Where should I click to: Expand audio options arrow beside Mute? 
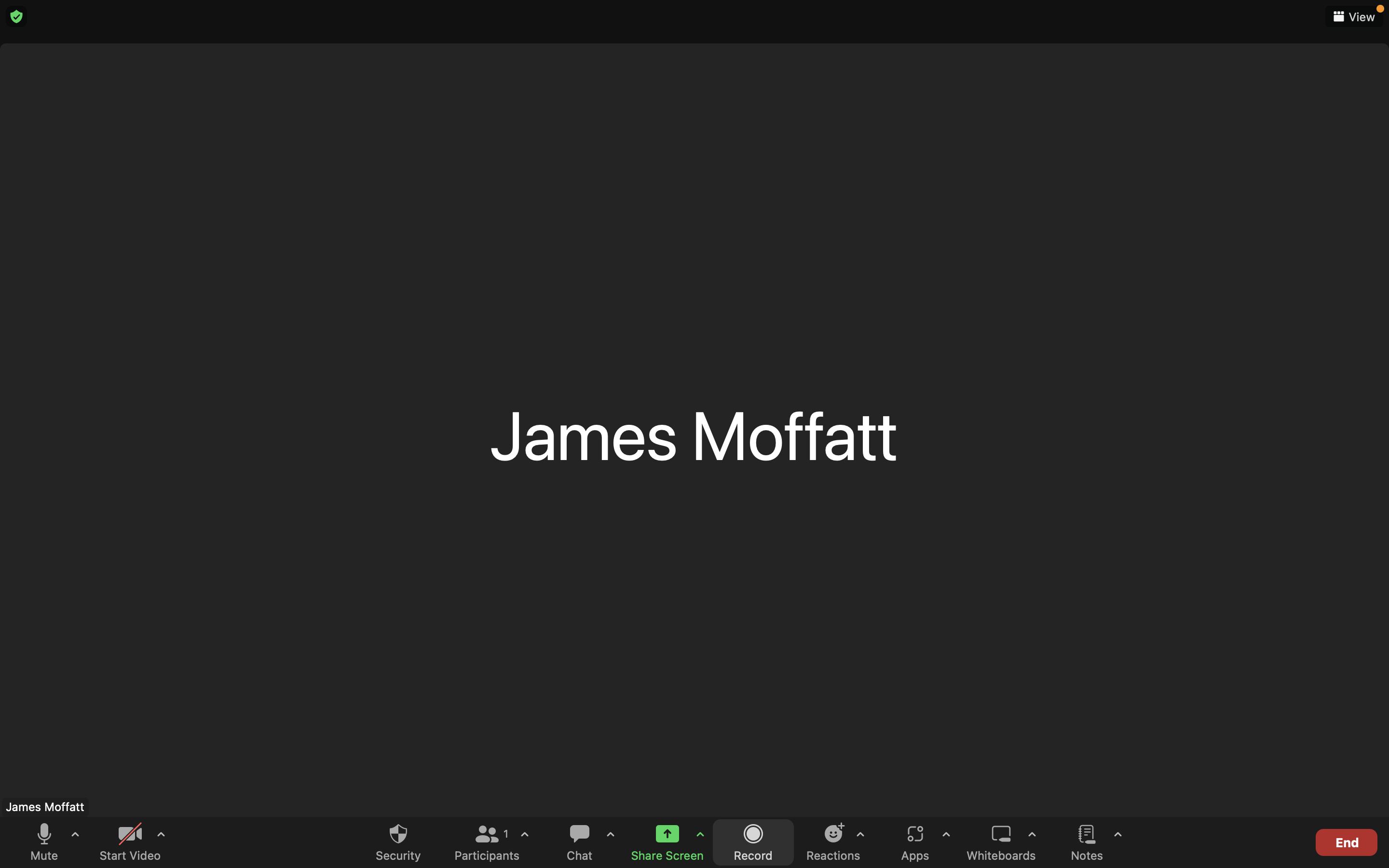[x=75, y=835]
